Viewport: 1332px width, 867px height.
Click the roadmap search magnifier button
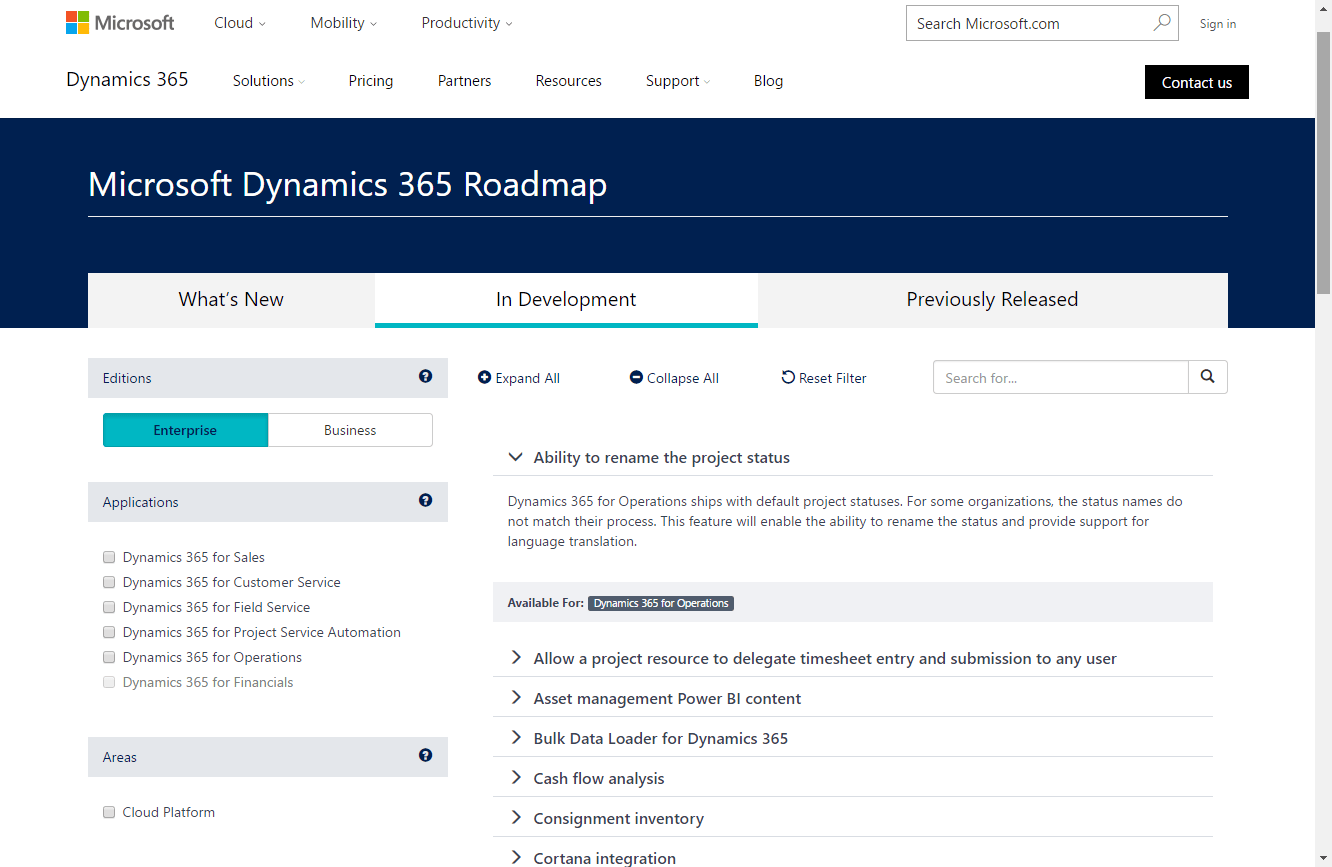[x=1207, y=377]
